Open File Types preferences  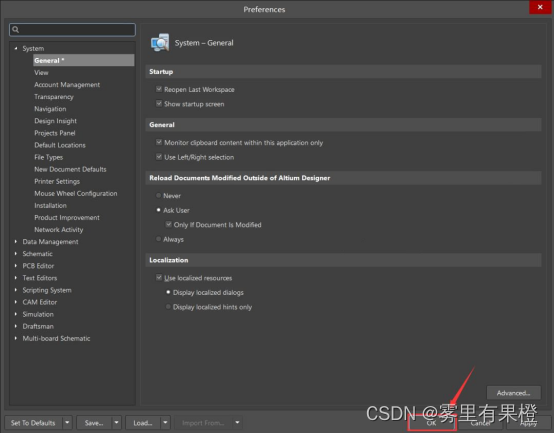click(x=48, y=157)
